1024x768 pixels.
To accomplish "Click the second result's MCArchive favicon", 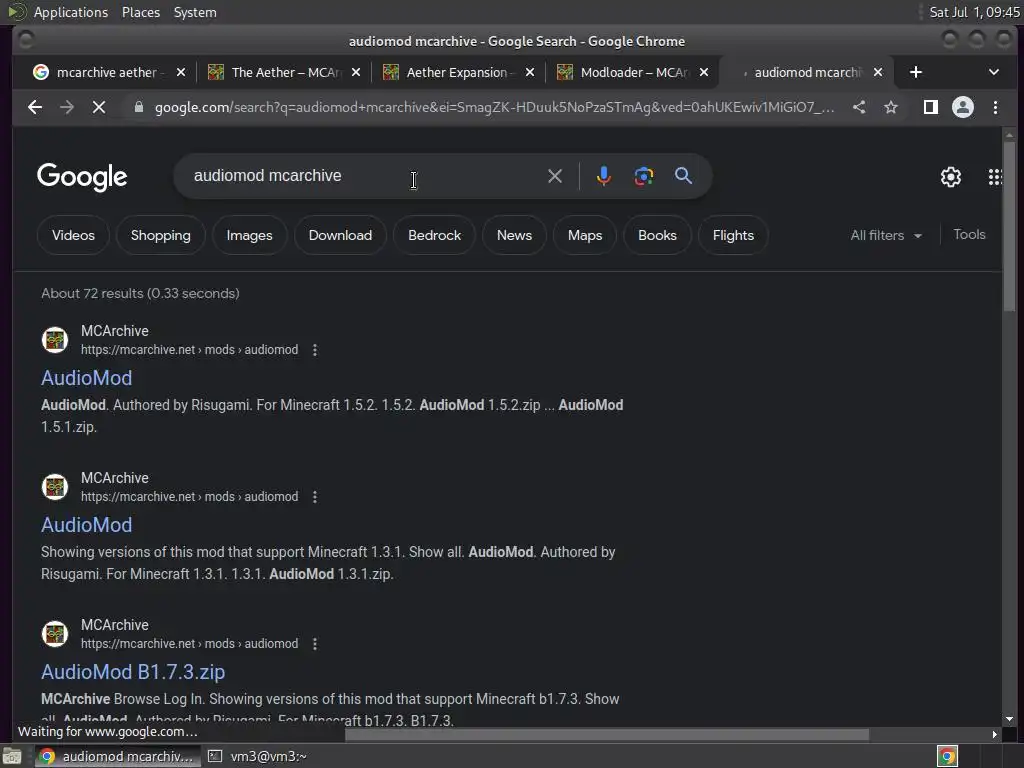I will tap(55, 487).
